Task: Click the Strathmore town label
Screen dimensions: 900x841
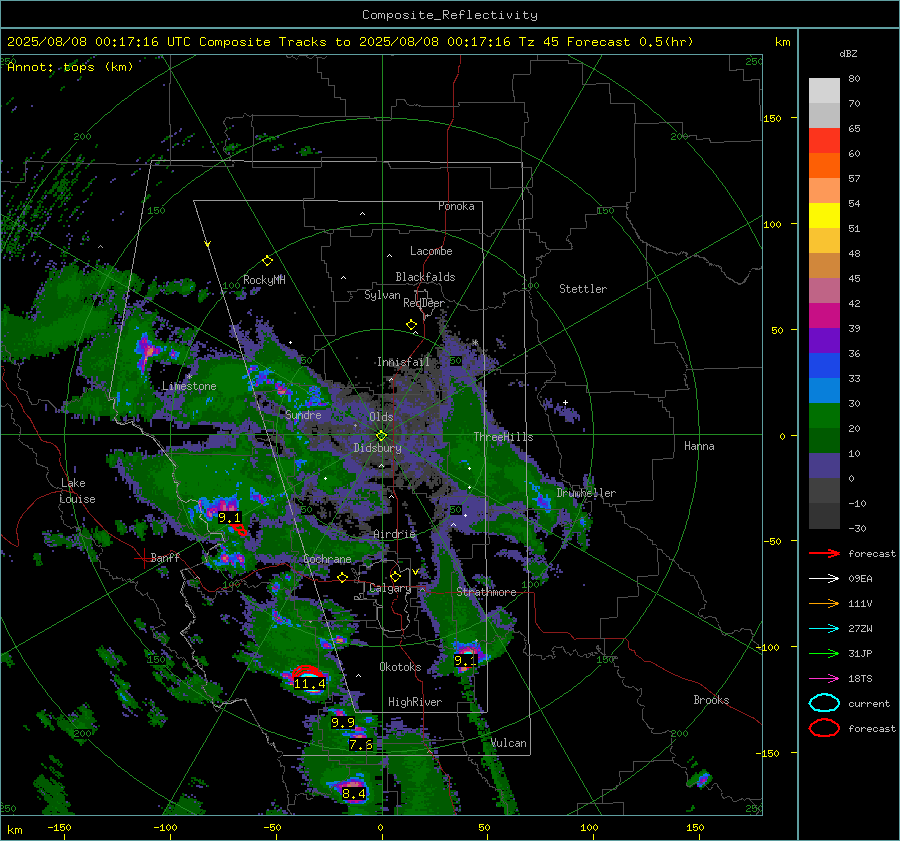Action: click(486, 592)
